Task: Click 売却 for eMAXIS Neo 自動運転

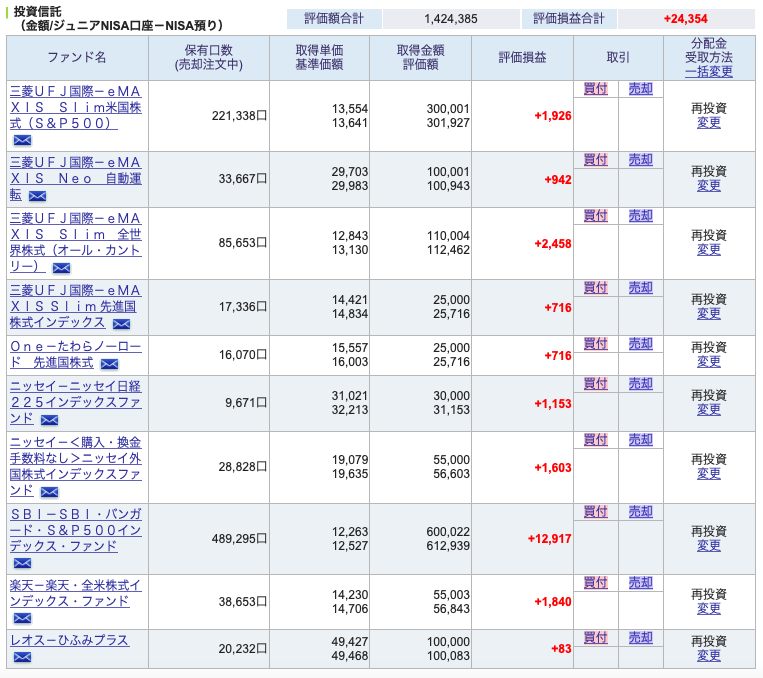Action: click(x=640, y=160)
